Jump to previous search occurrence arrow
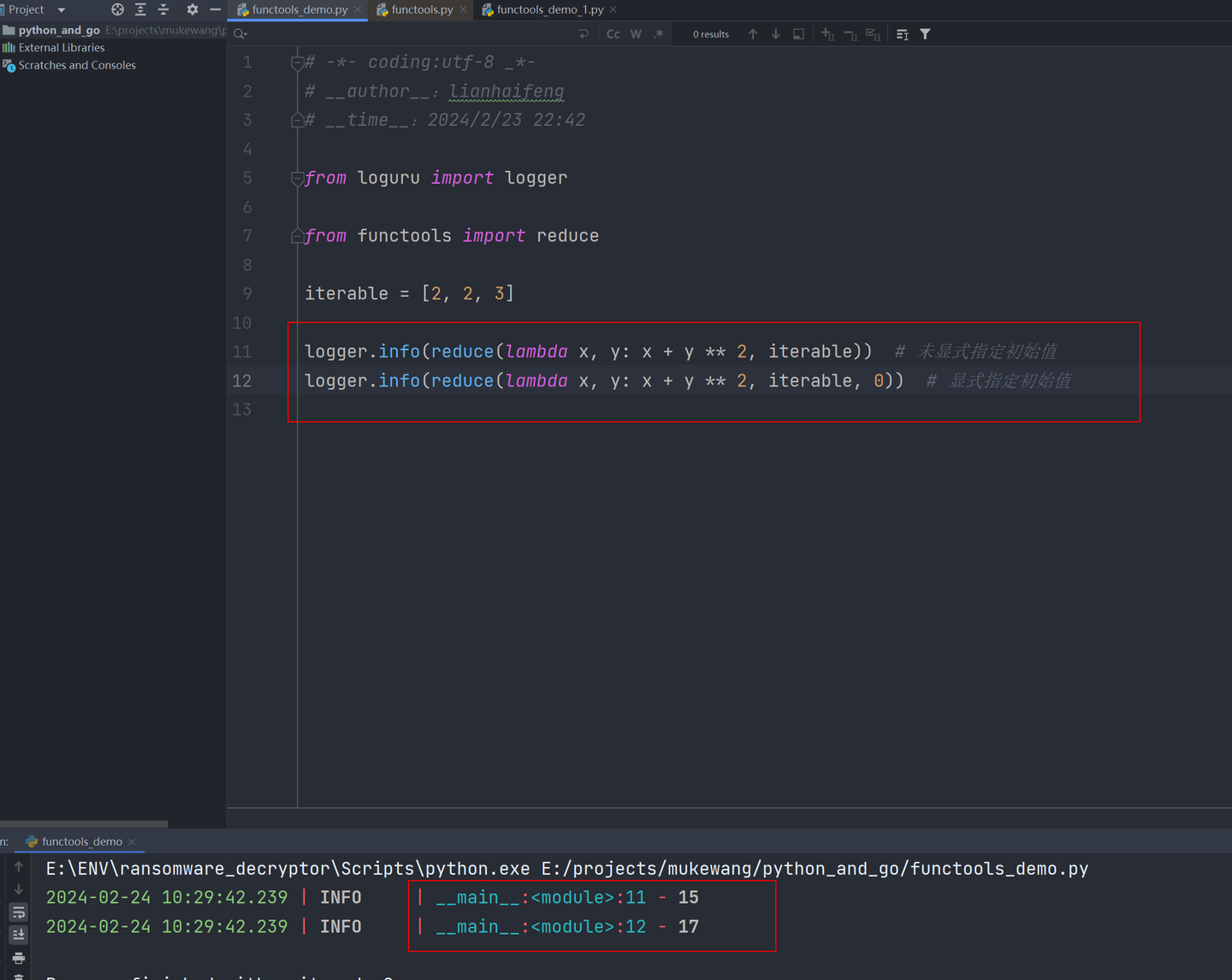This screenshot has width=1232, height=980. coord(752,33)
